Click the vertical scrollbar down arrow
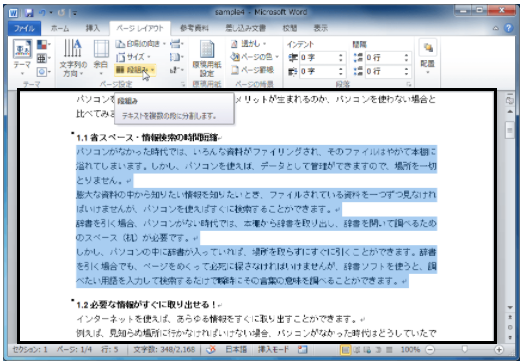Viewport: 521px width, 361px height. pyautogui.click(x=510, y=307)
